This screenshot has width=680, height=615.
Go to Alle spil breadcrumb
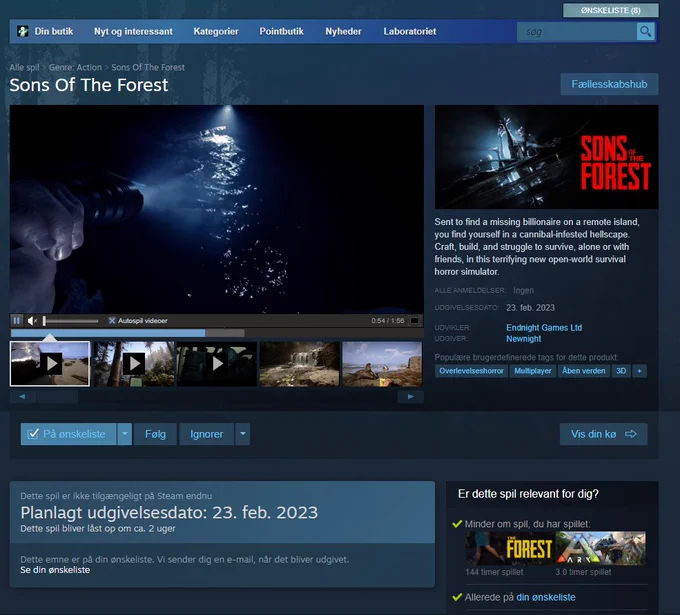pyautogui.click(x=24, y=67)
